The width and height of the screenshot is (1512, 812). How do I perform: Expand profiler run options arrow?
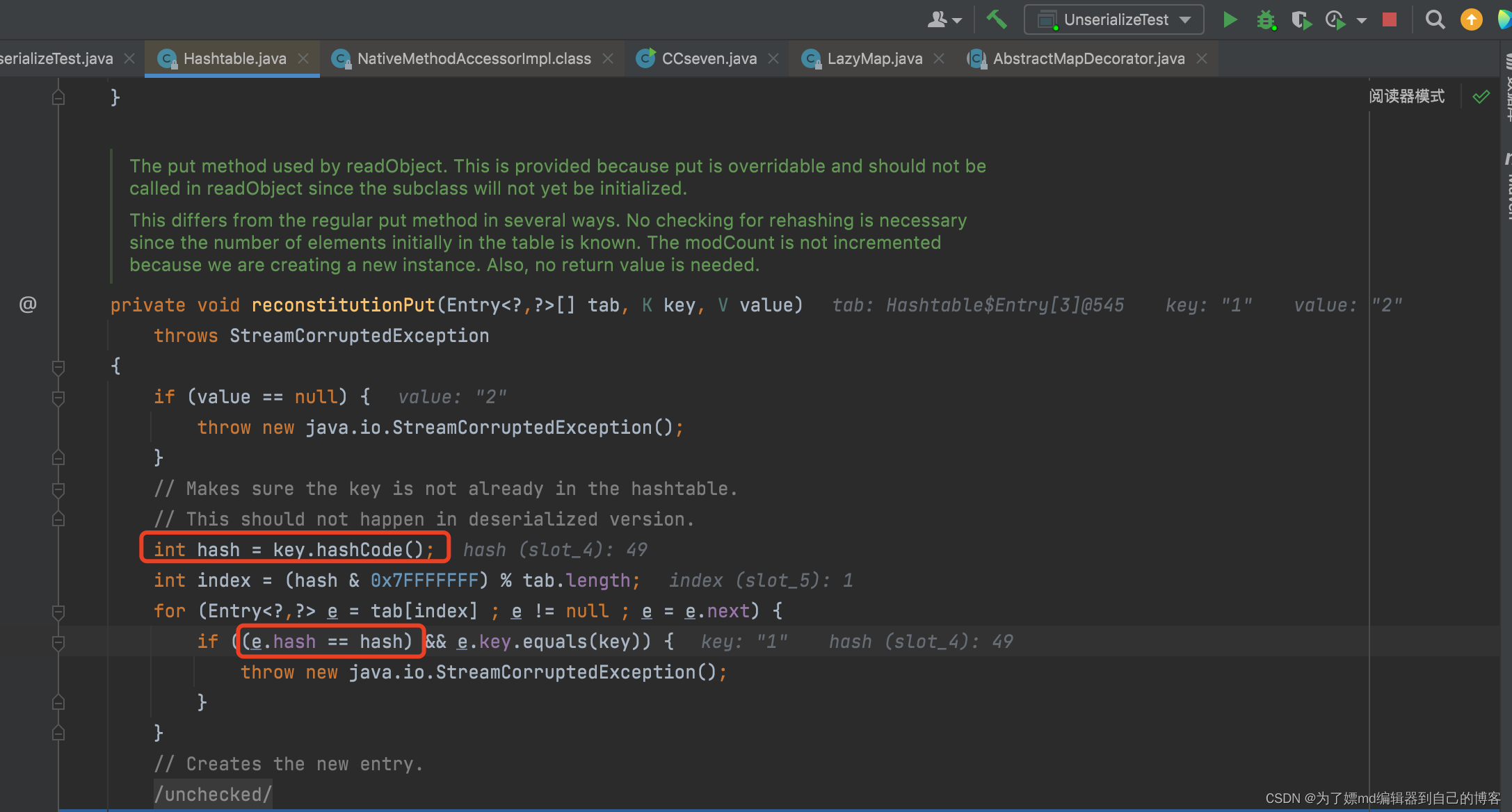[x=1362, y=21]
